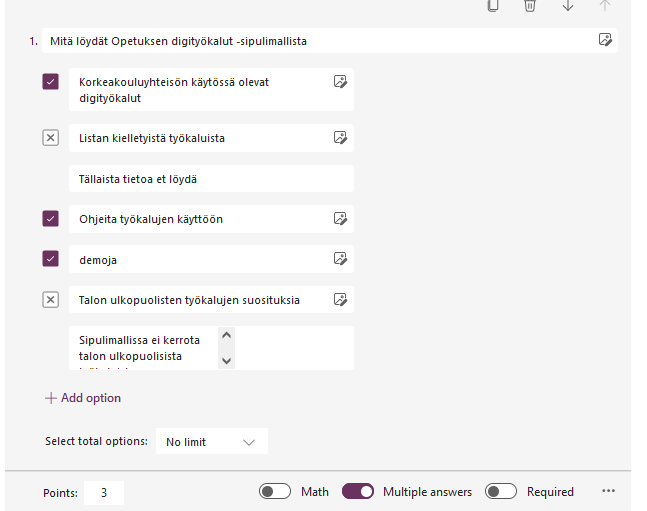
Task: Mark 'Listan kielletyistä työkaluista' as correct answer
Action: pos(51,138)
